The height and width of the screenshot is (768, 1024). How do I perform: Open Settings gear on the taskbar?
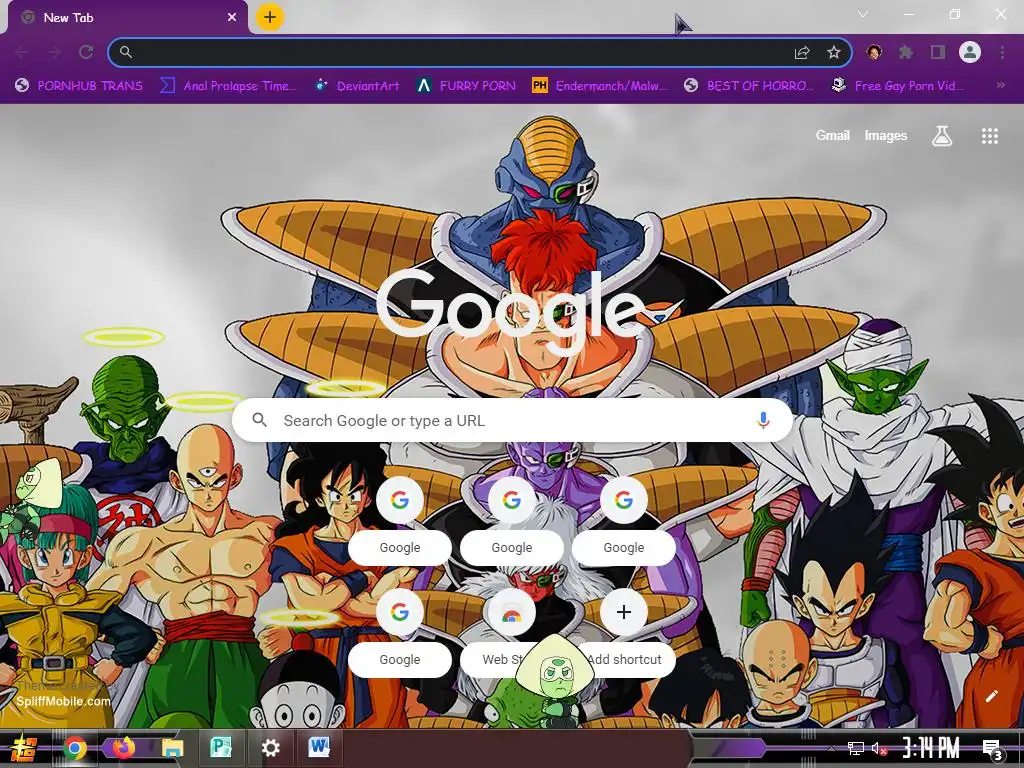tap(270, 748)
